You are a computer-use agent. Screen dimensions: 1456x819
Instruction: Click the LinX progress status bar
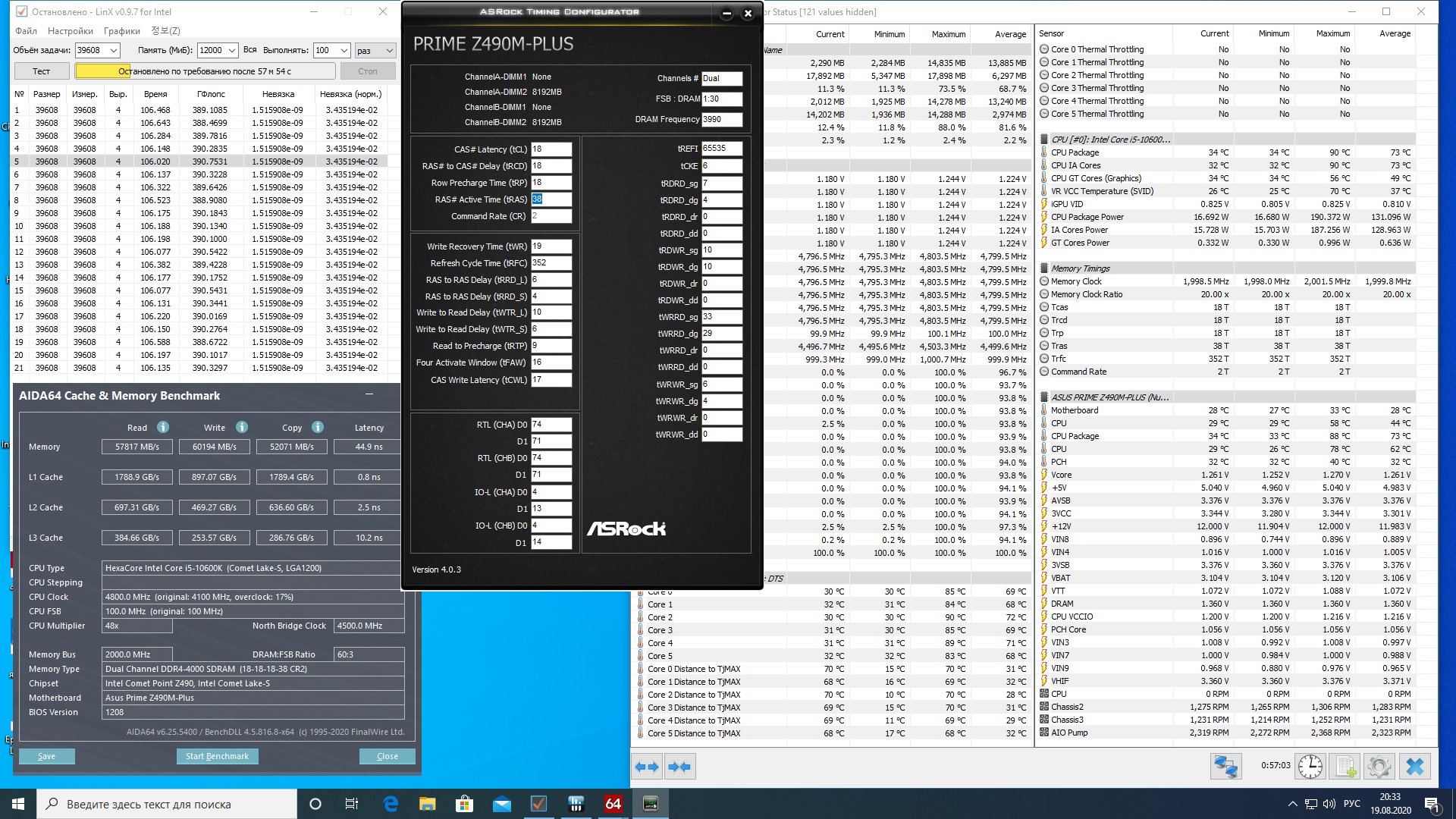click(205, 71)
